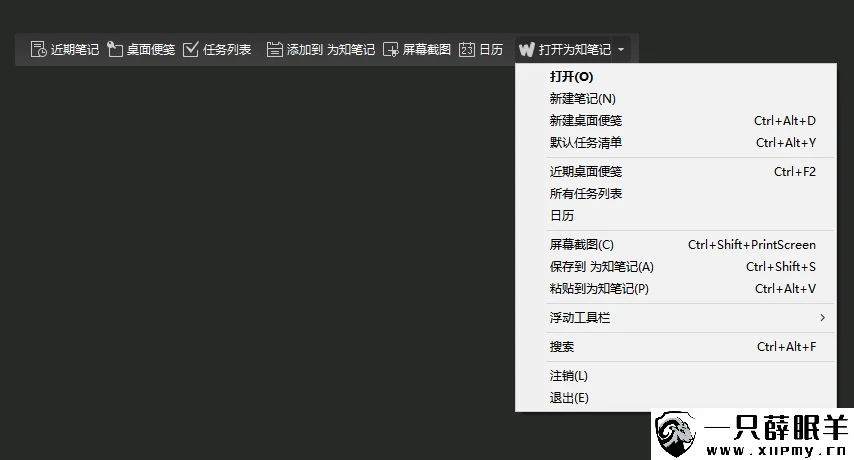
Task: Click the 桌面便笺 toolbar text
Action: click(151, 50)
